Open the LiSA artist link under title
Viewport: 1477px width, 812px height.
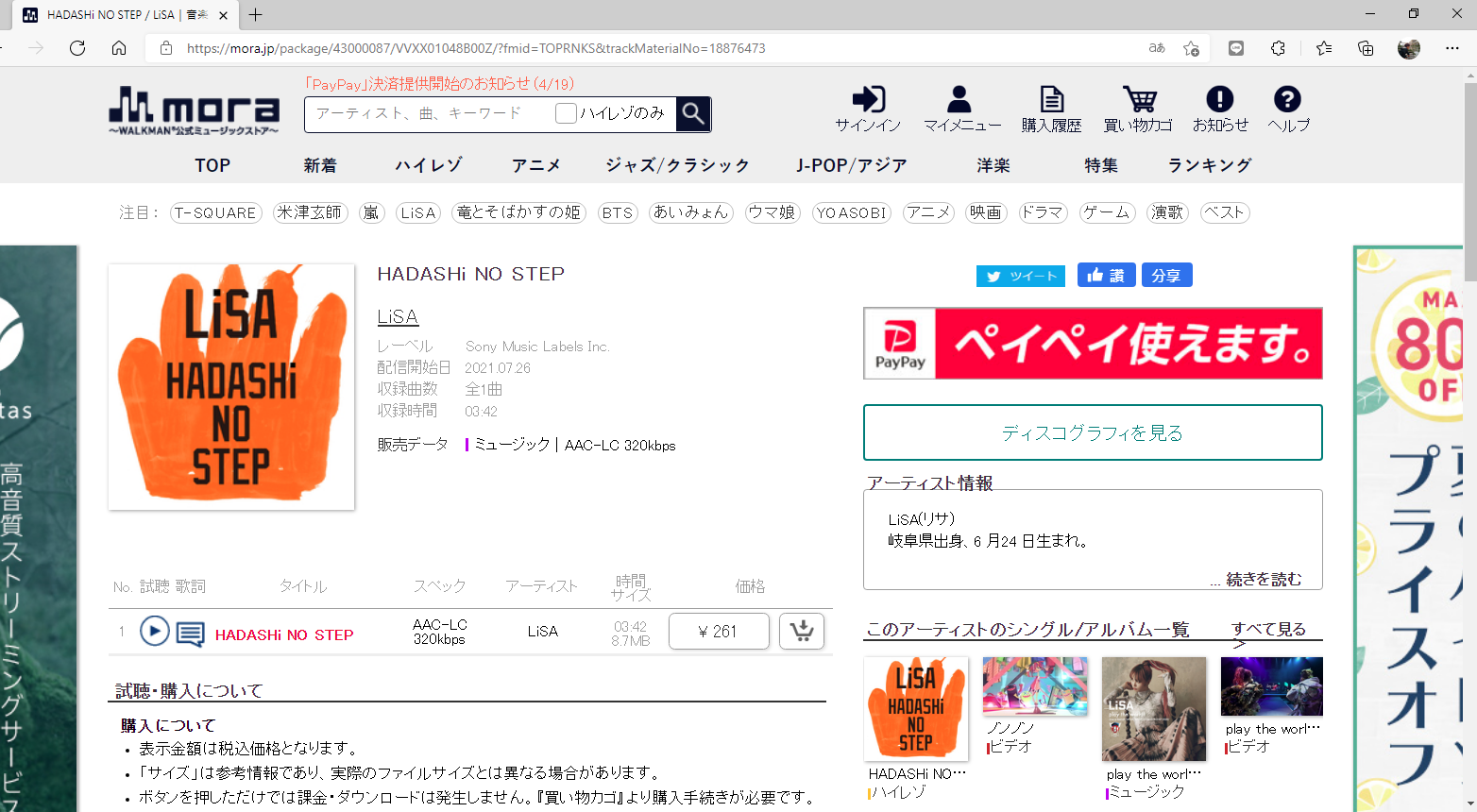[398, 317]
